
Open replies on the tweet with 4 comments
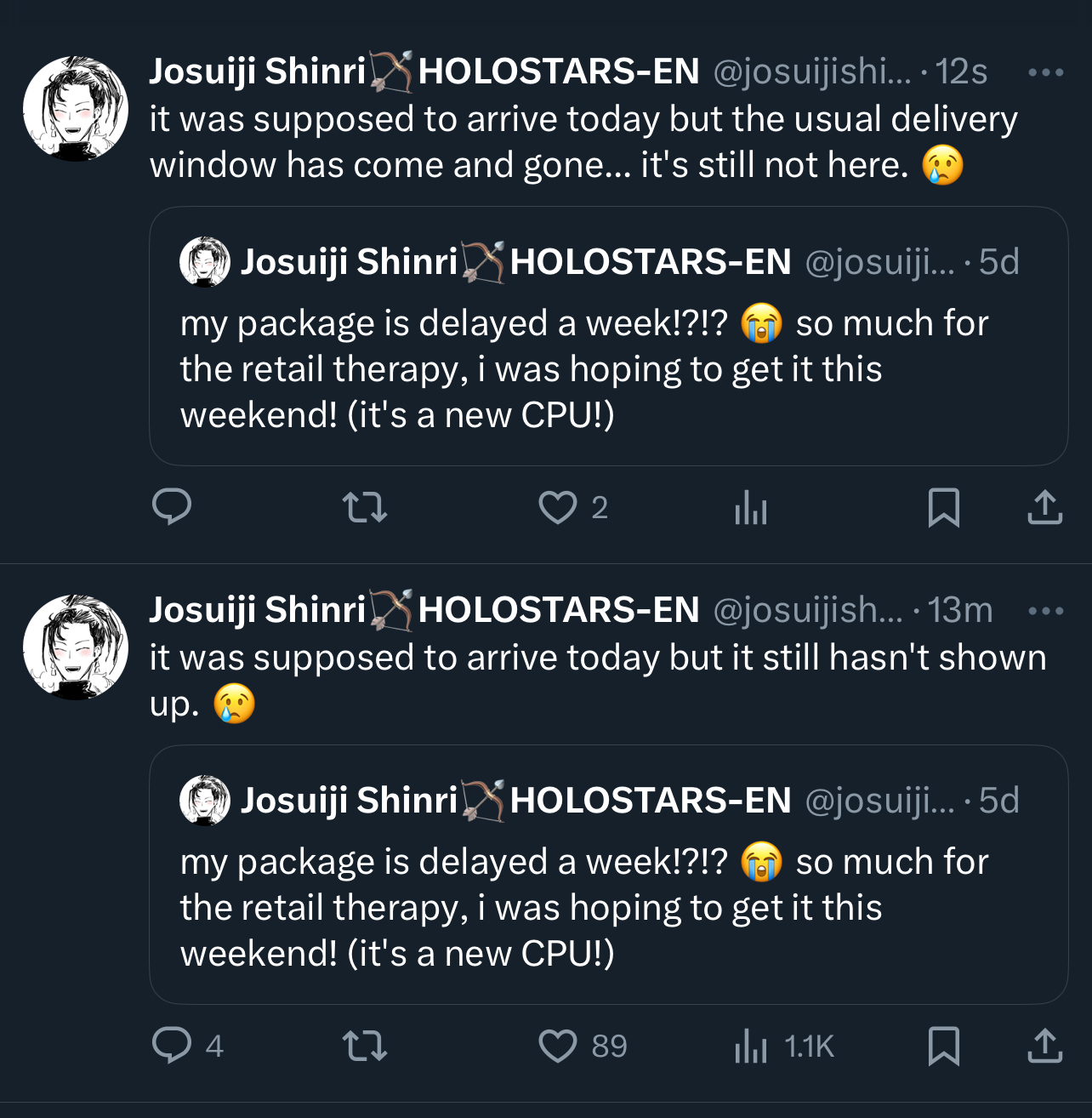click(x=173, y=1046)
